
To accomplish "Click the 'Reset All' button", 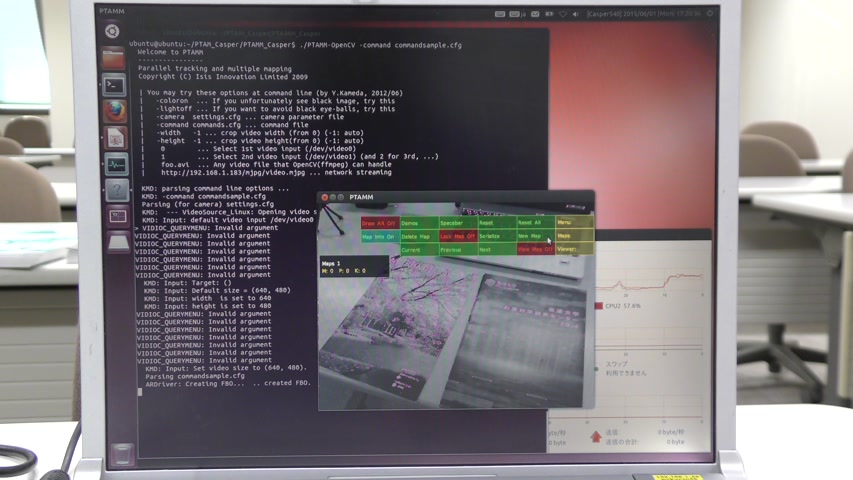I will [535, 223].
